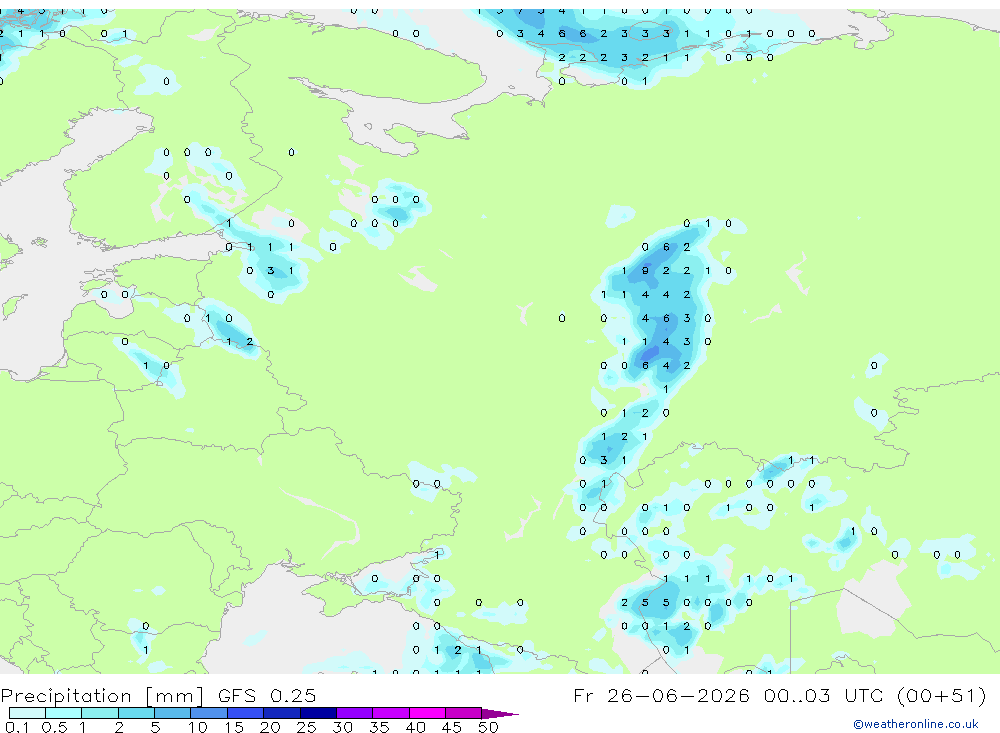Click the 20–25 mm legend color swatch
Viewport: 1000px width, 733px height.
point(282,713)
